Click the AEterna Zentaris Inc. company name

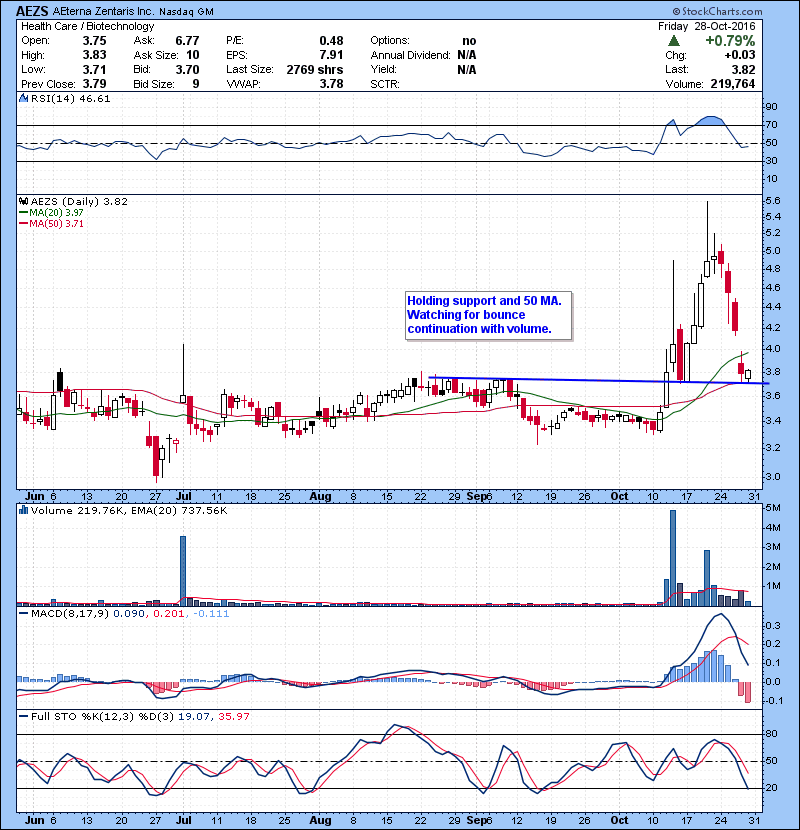(x=104, y=11)
